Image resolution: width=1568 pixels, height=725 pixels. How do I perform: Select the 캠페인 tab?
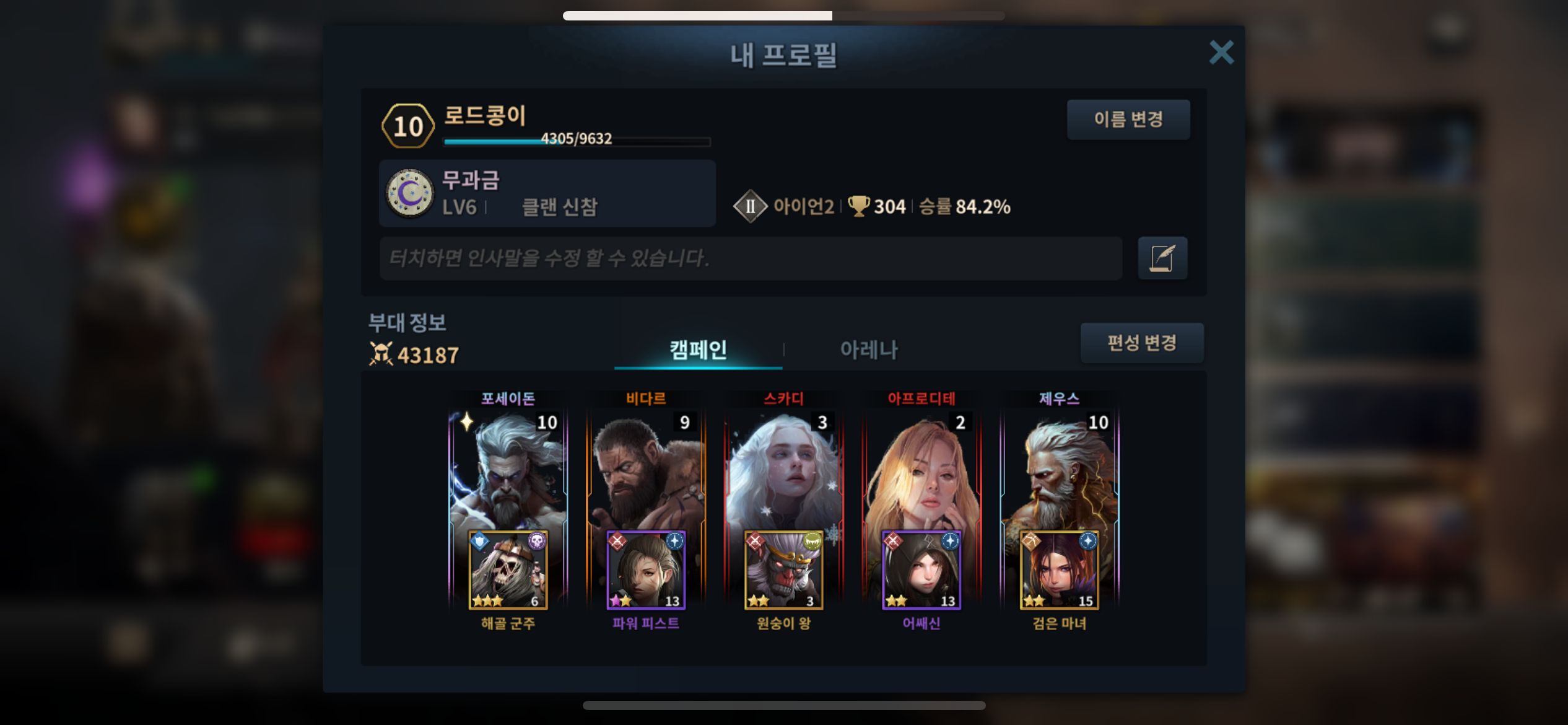[x=698, y=349]
